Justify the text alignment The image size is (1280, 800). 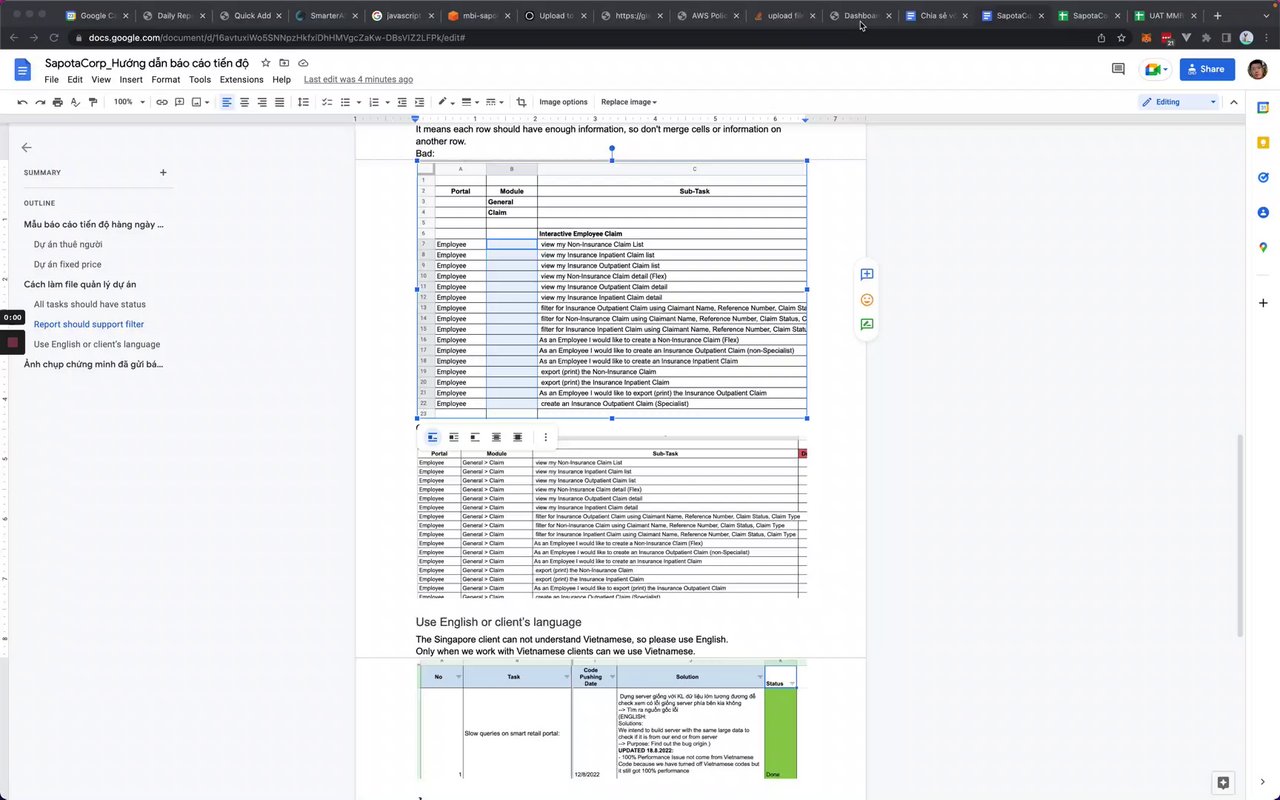(x=279, y=102)
